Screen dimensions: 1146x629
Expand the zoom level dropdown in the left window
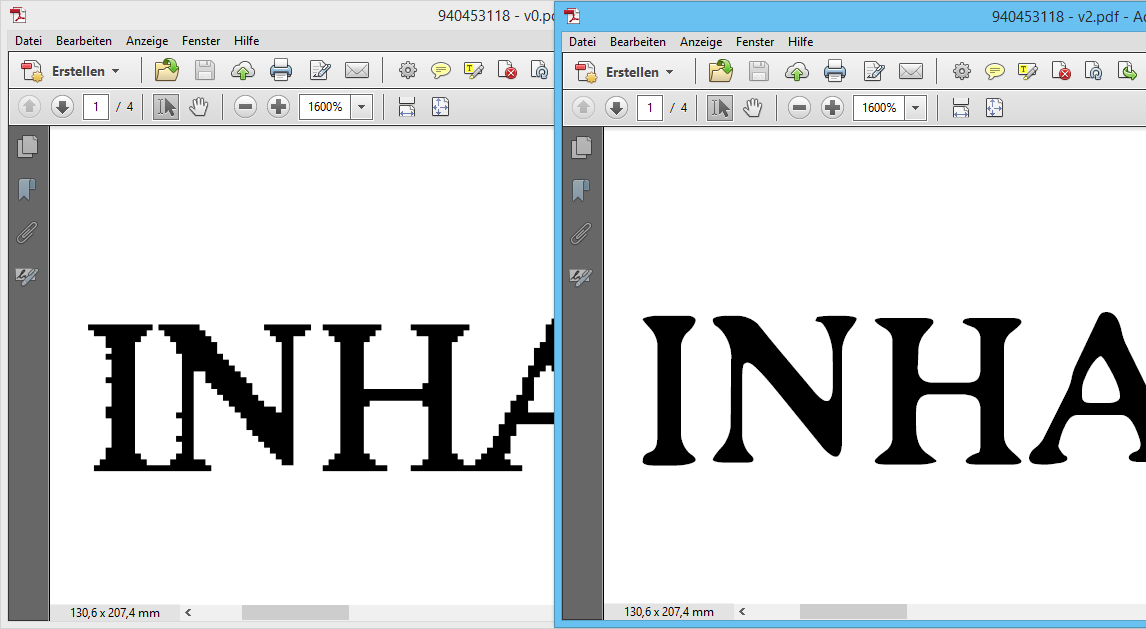[361, 107]
